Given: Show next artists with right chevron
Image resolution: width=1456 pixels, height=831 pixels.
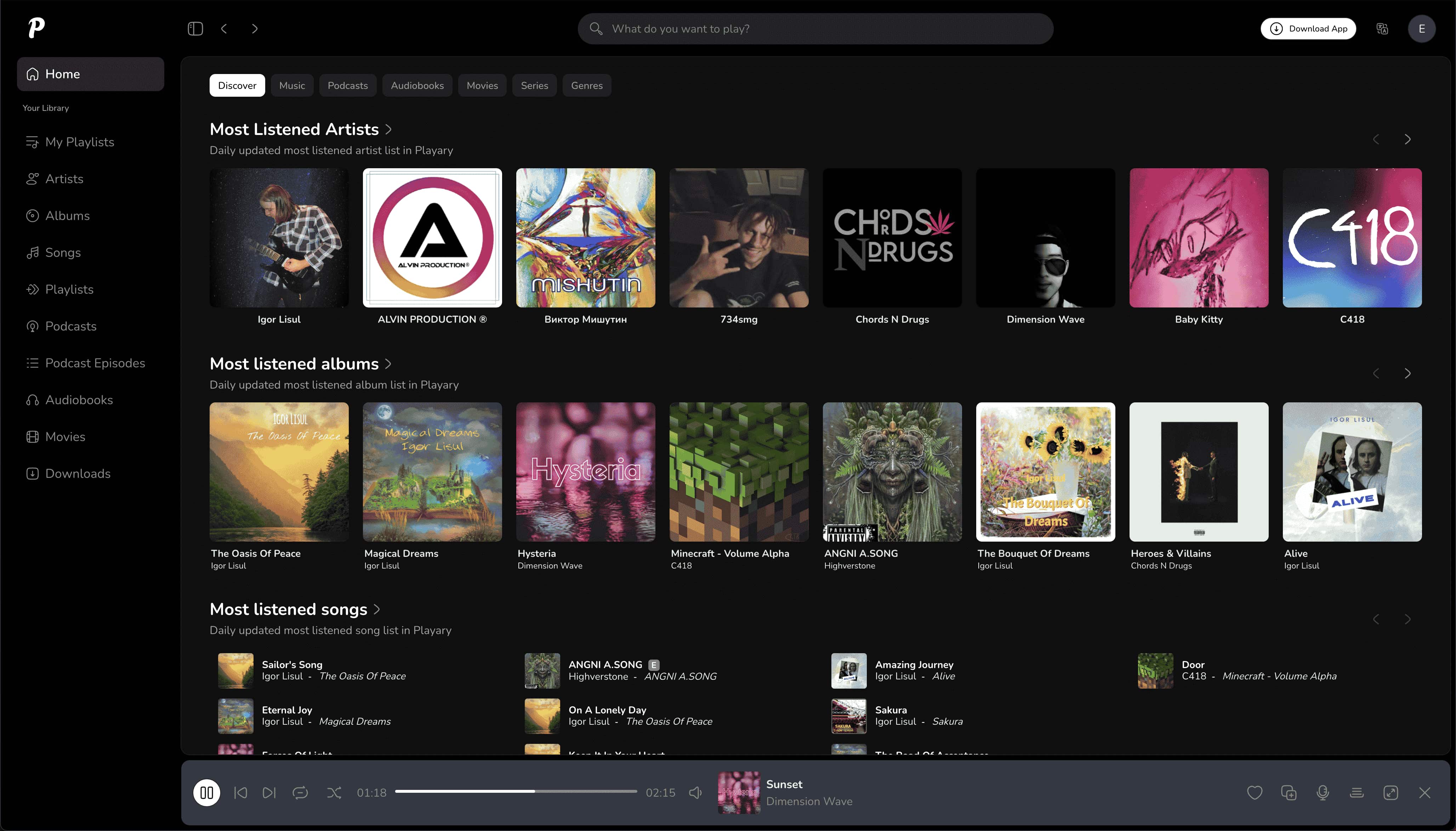Looking at the screenshot, I should 1407,139.
